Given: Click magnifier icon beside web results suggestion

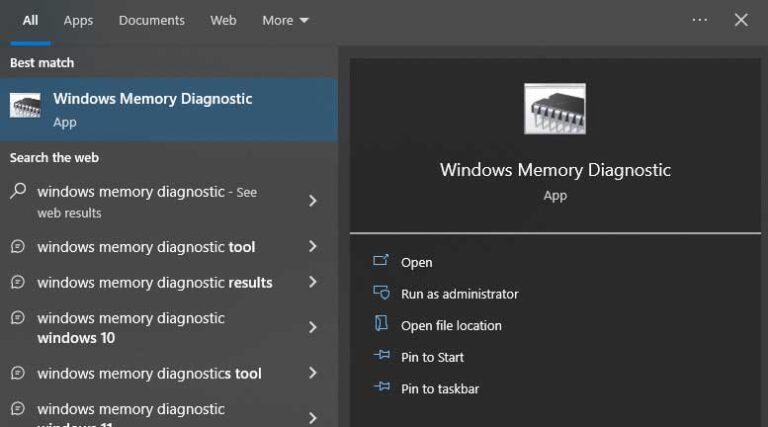Looking at the screenshot, I should coord(18,192).
